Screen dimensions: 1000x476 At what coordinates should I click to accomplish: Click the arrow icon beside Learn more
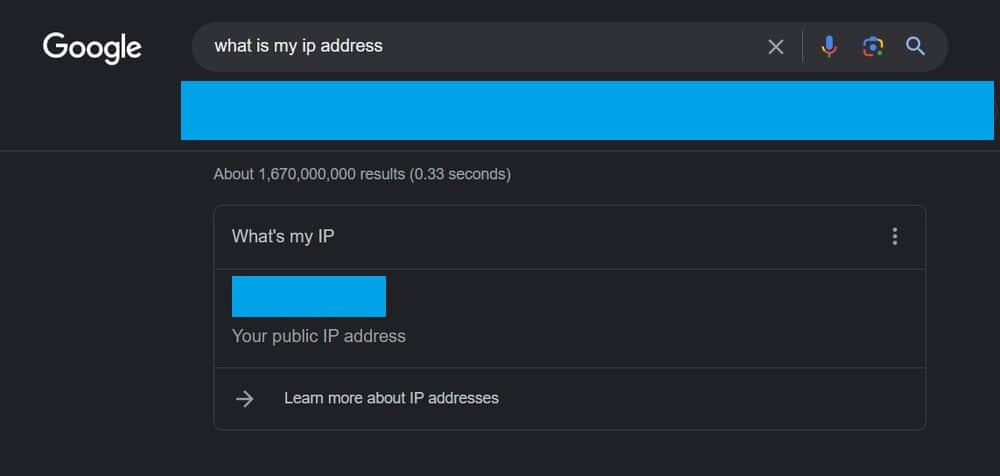click(245, 399)
